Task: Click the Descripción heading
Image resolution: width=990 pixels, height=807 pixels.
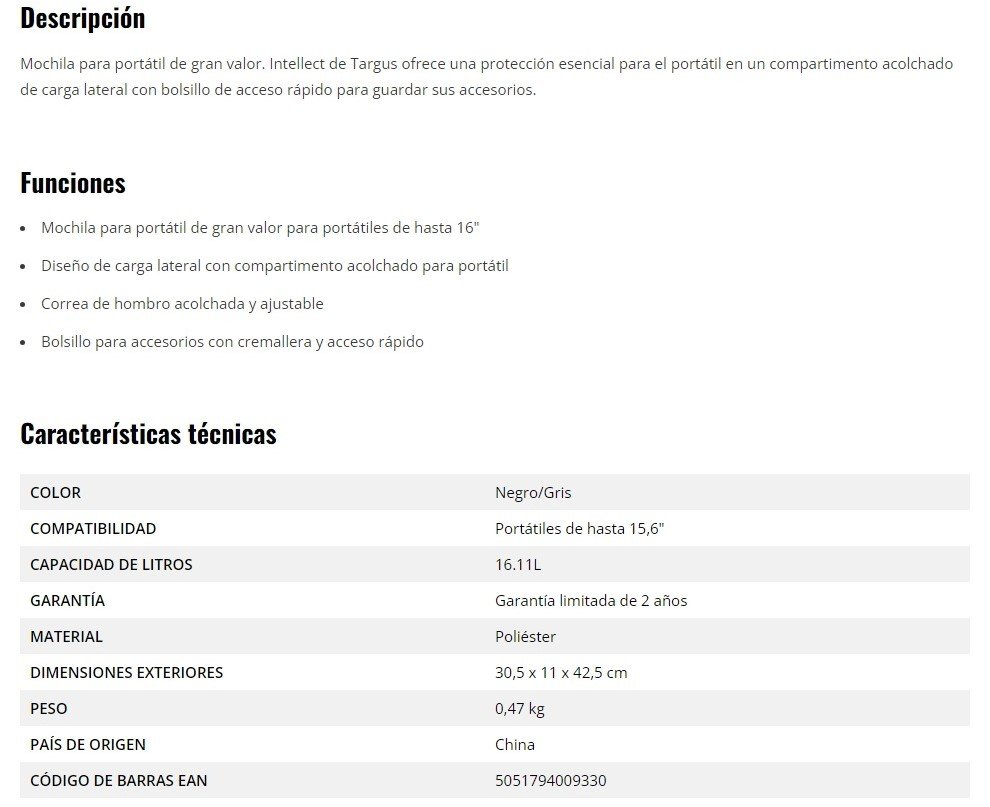Action: (82, 18)
